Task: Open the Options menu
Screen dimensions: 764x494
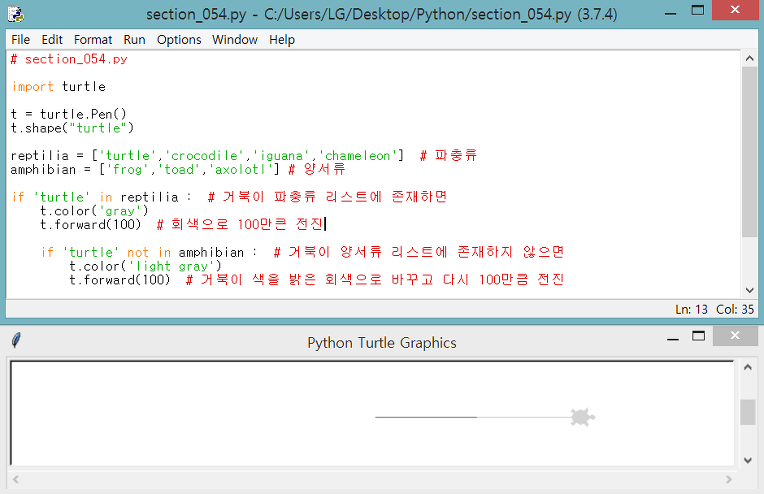Action: click(179, 39)
